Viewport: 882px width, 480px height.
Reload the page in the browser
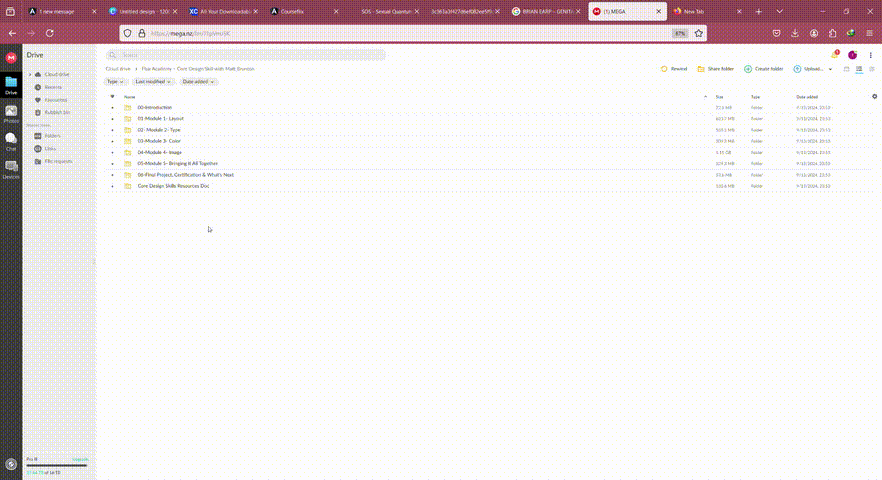tap(50, 33)
